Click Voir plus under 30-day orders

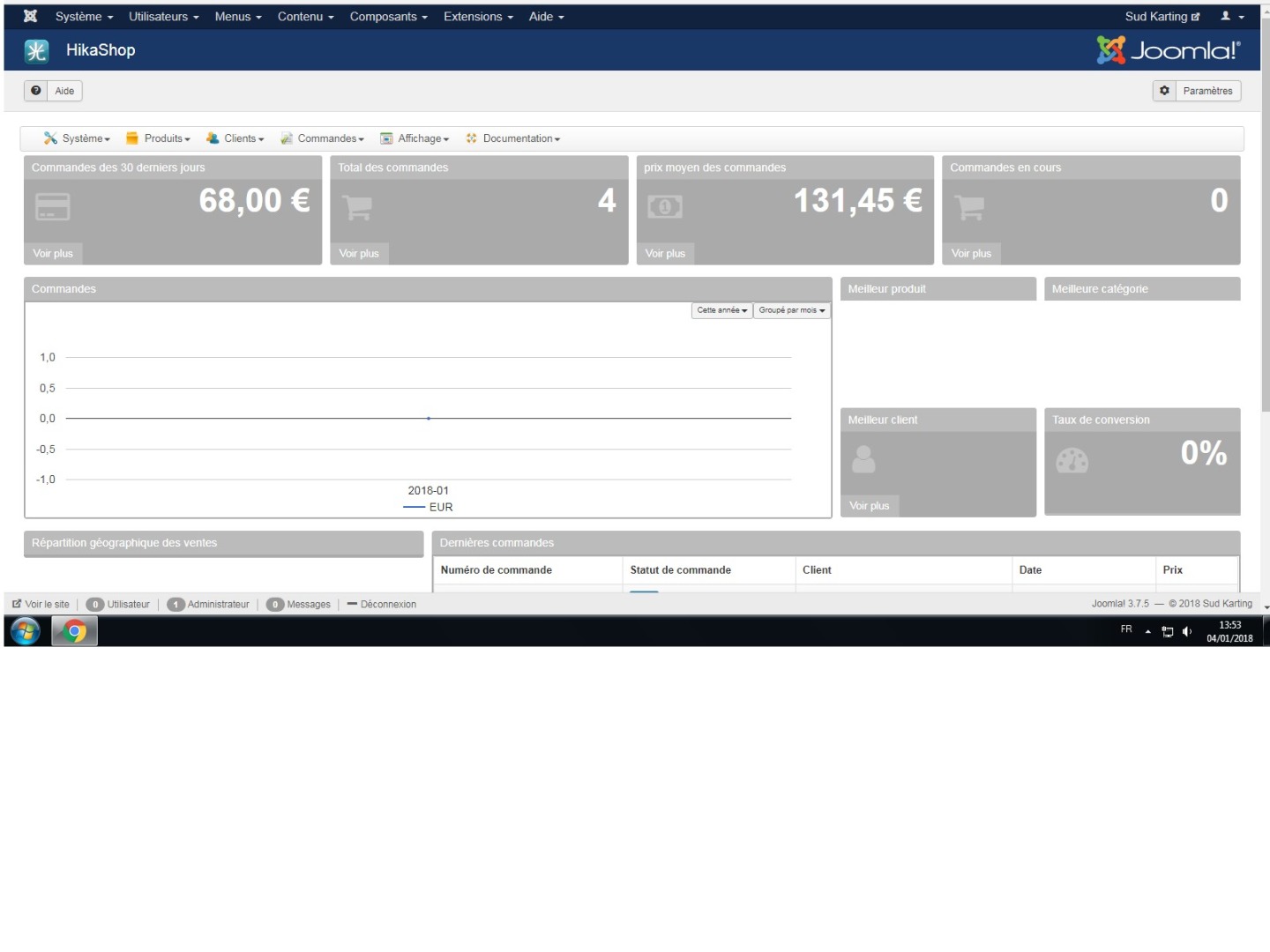tap(53, 254)
